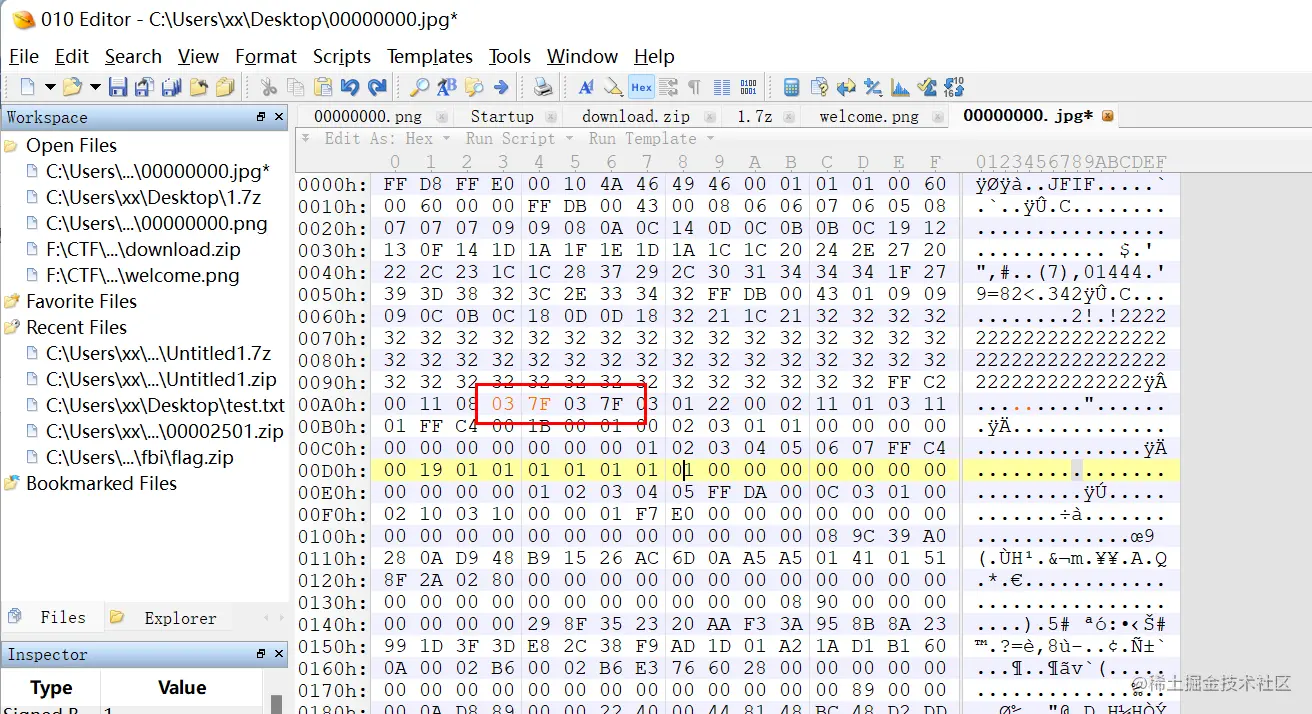Click the Find in Files folder icon
Viewport: 1312px width, 714px height.
click(x=474, y=87)
